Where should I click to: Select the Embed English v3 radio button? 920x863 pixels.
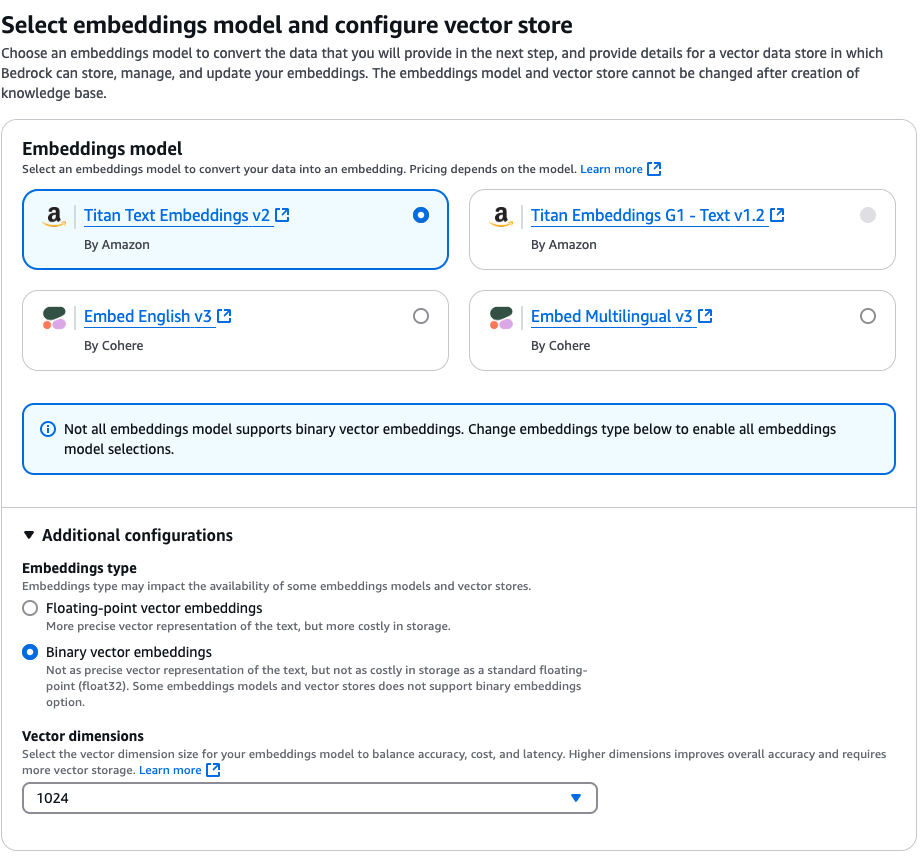421,316
